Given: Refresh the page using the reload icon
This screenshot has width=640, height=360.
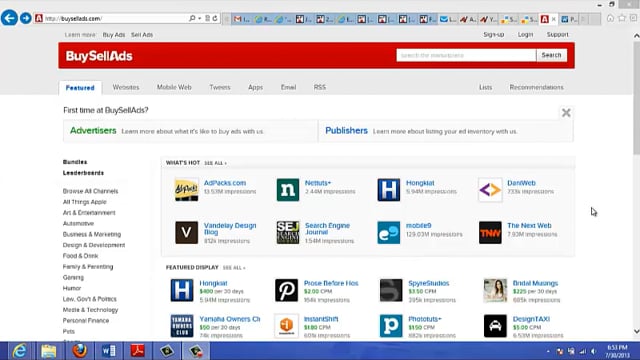Looking at the screenshot, I should click(215, 18).
